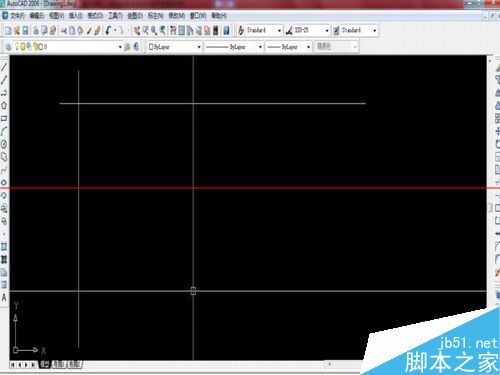500x375 pixels.
Task: Click the Open file icon
Action: [16, 31]
